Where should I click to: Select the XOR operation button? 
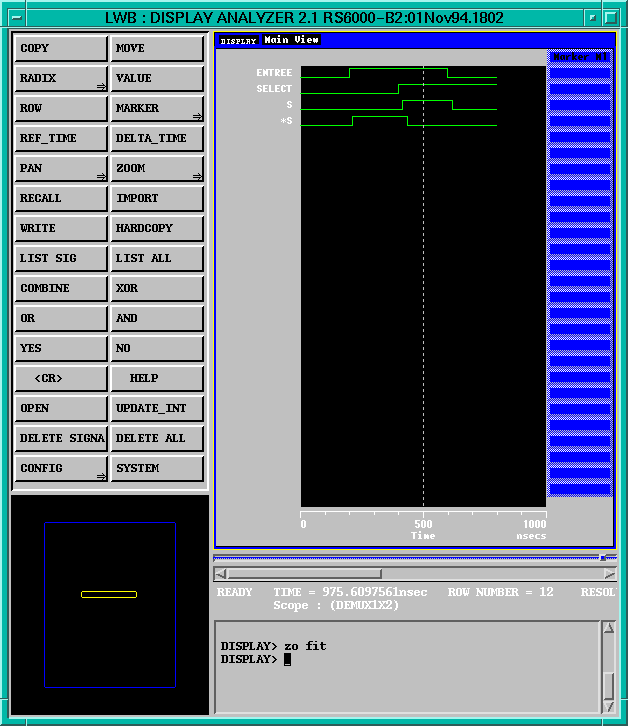tap(157, 289)
